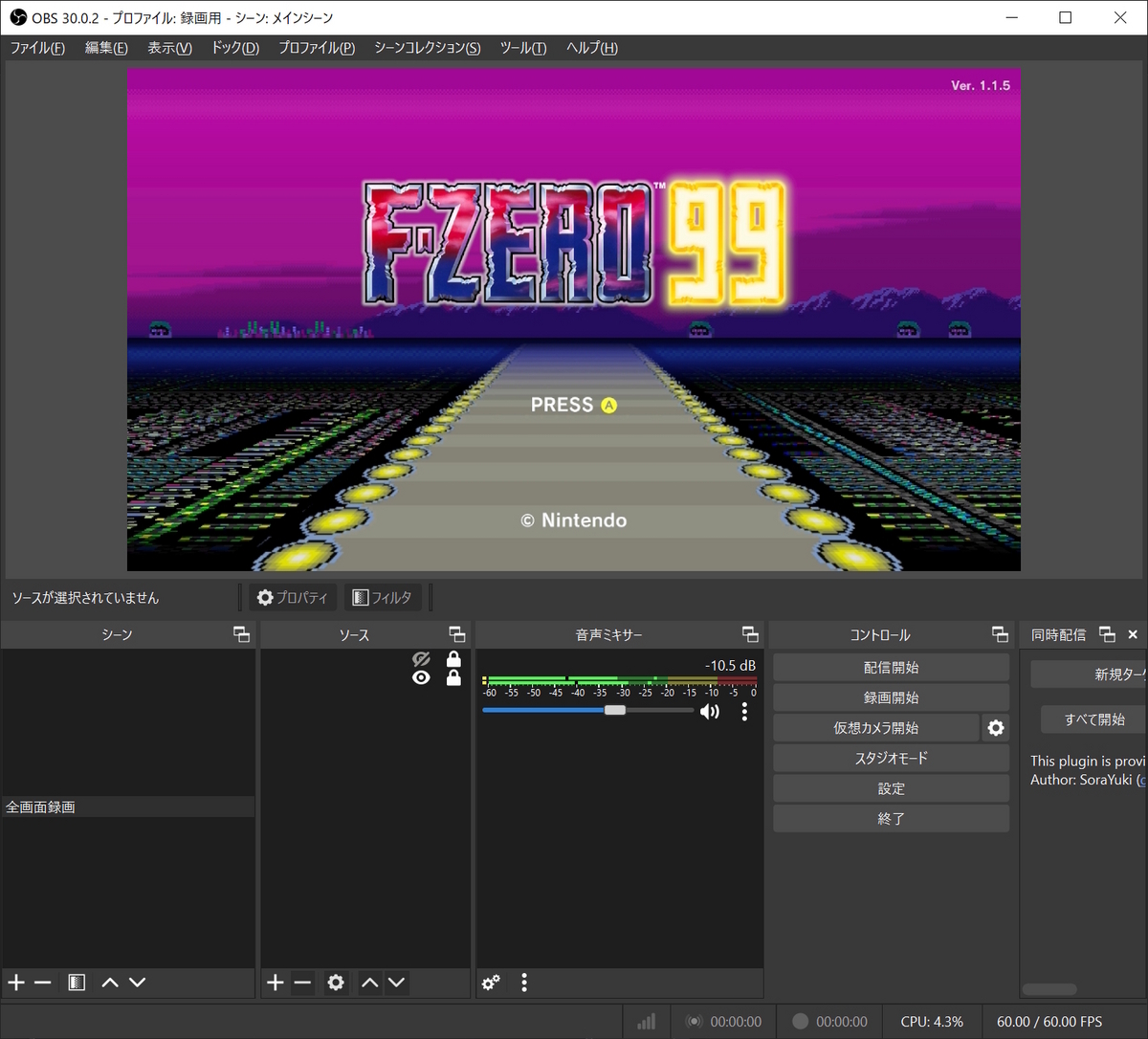Move scene up with arrow icon
The image size is (1148, 1039).
click(x=110, y=983)
